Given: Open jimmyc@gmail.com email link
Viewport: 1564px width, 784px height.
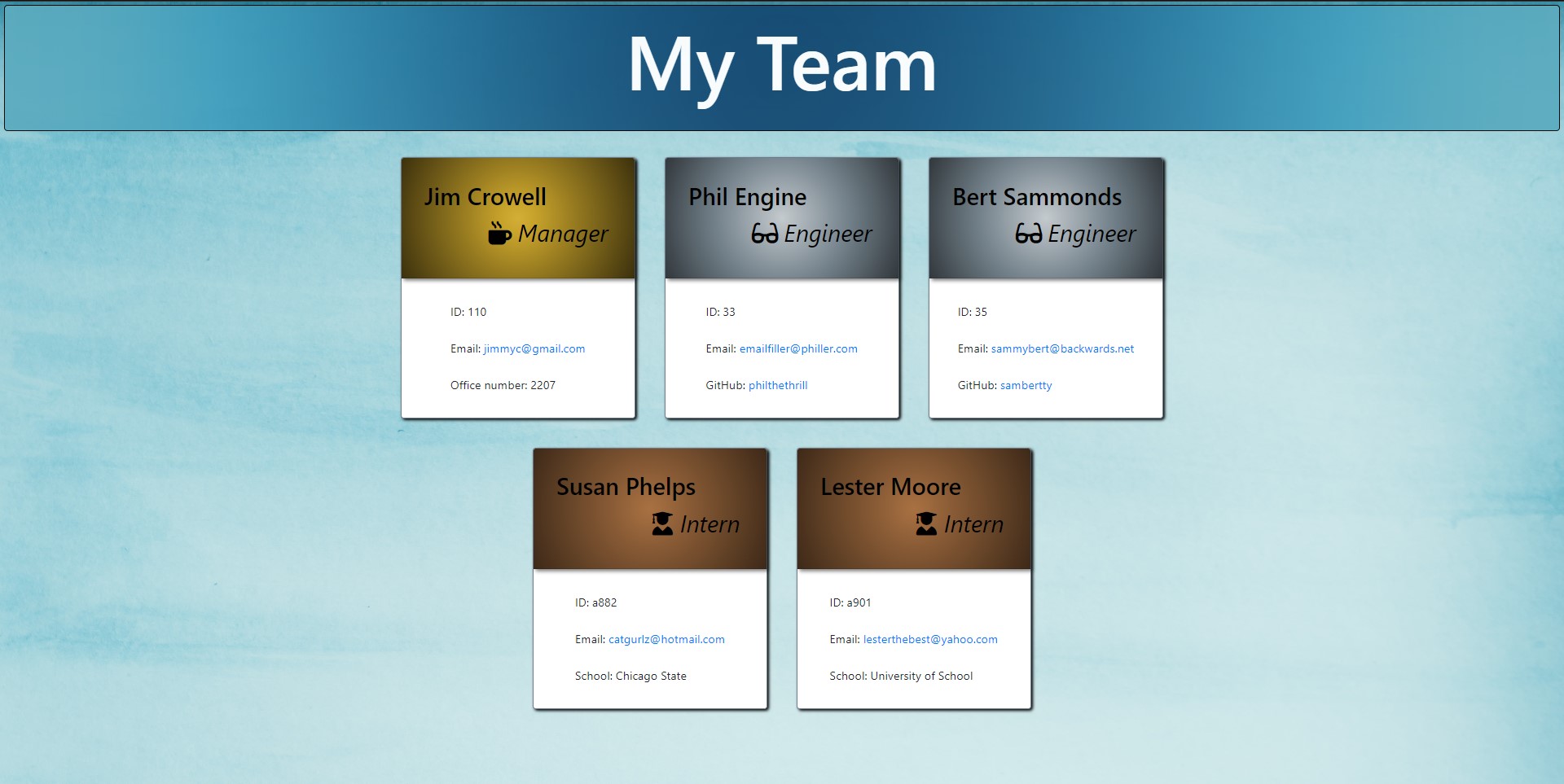Looking at the screenshot, I should (534, 348).
